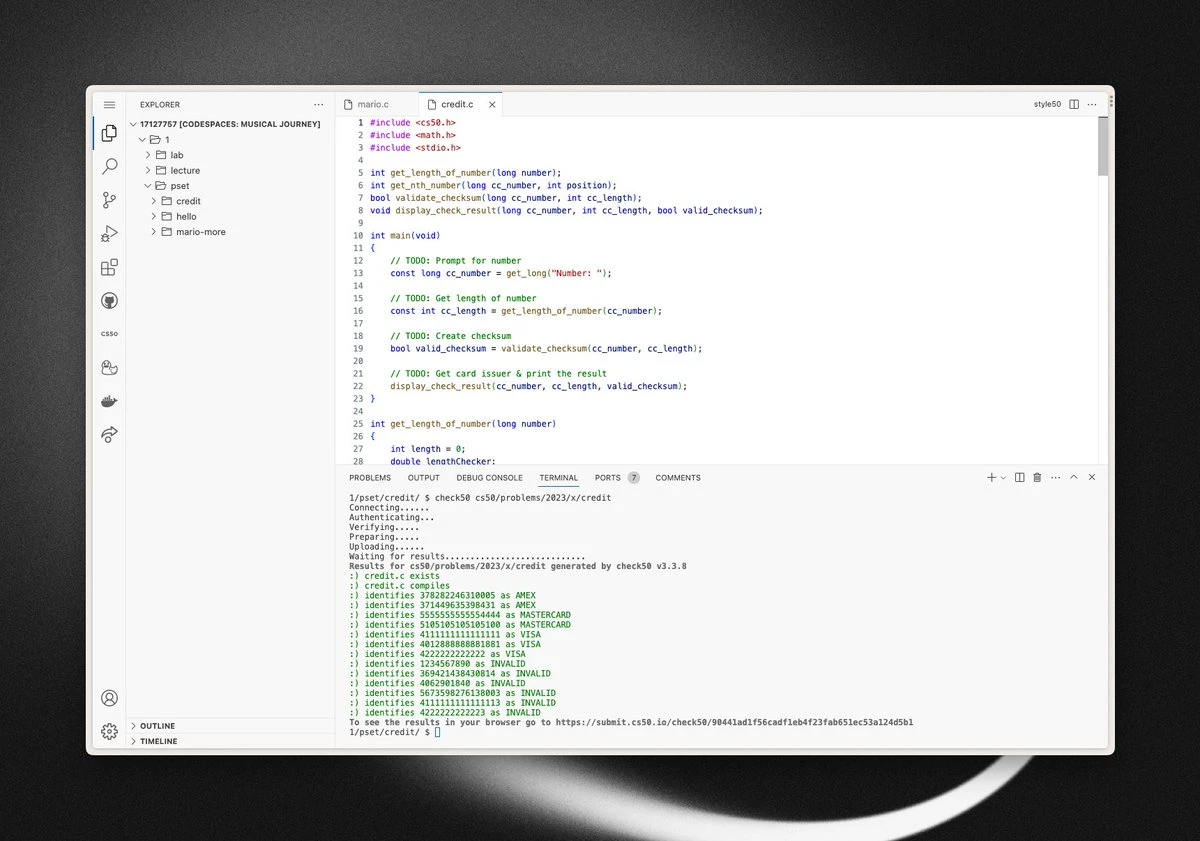Expand the TIMELINE section
Image resolution: width=1200 pixels, height=841 pixels.
pos(158,741)
